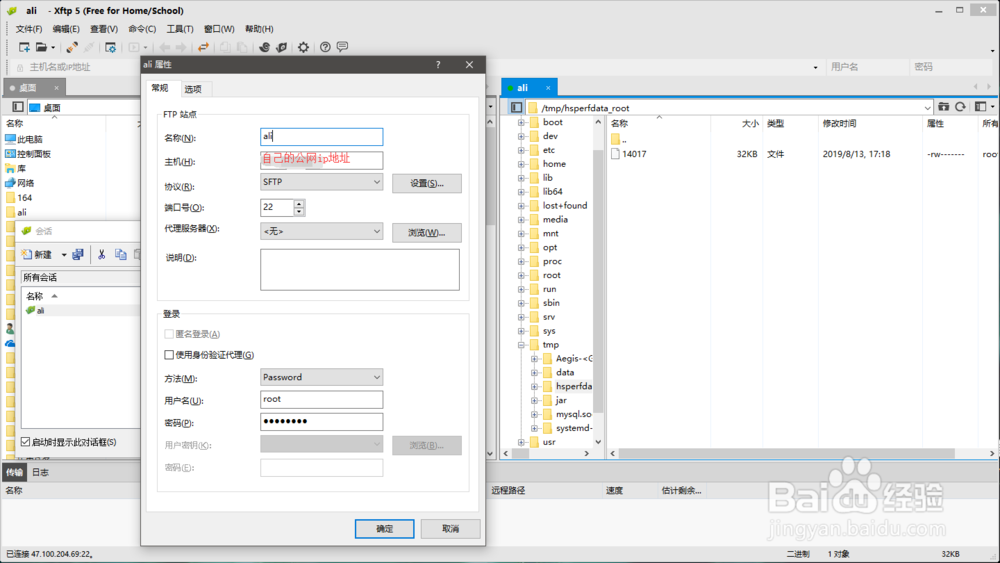This screenshot has width=1000, height=563.
Task: Click the orange transfer arrows icon
Action: pyautogui.click(x=203, y=47)
